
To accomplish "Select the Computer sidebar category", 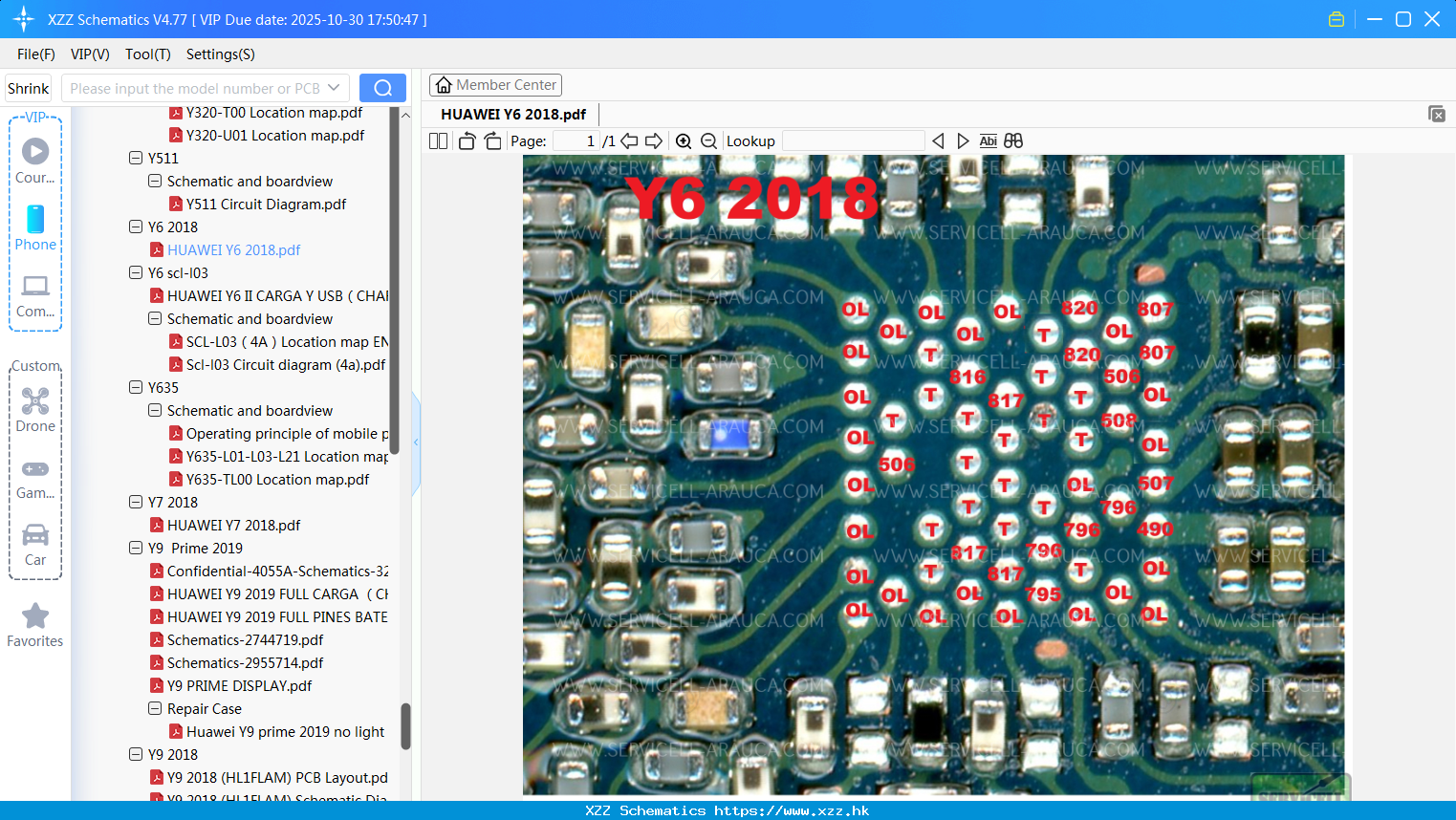I will [35, 295].
